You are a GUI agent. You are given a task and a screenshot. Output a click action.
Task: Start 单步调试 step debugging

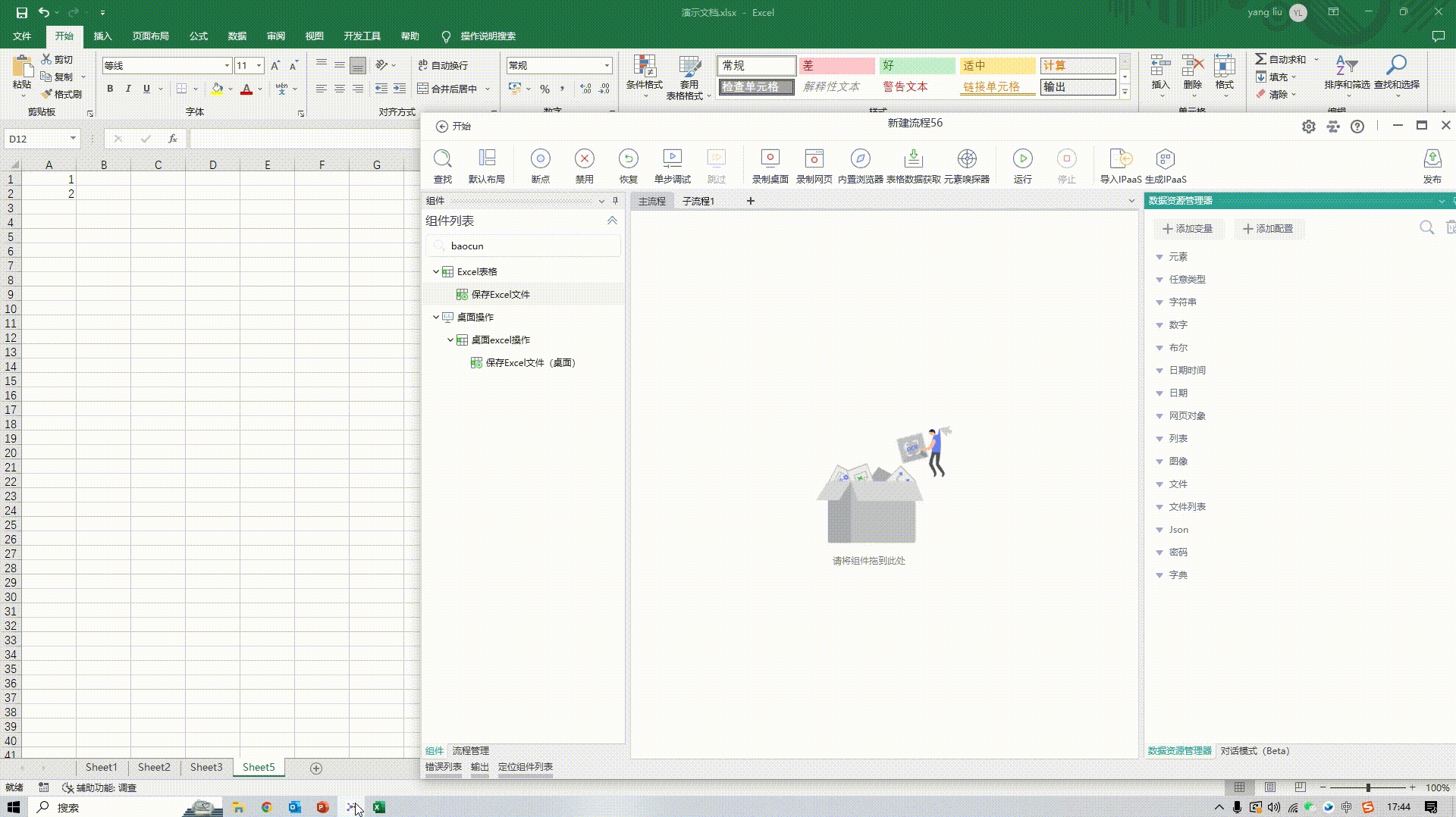[x=672, y=158]
